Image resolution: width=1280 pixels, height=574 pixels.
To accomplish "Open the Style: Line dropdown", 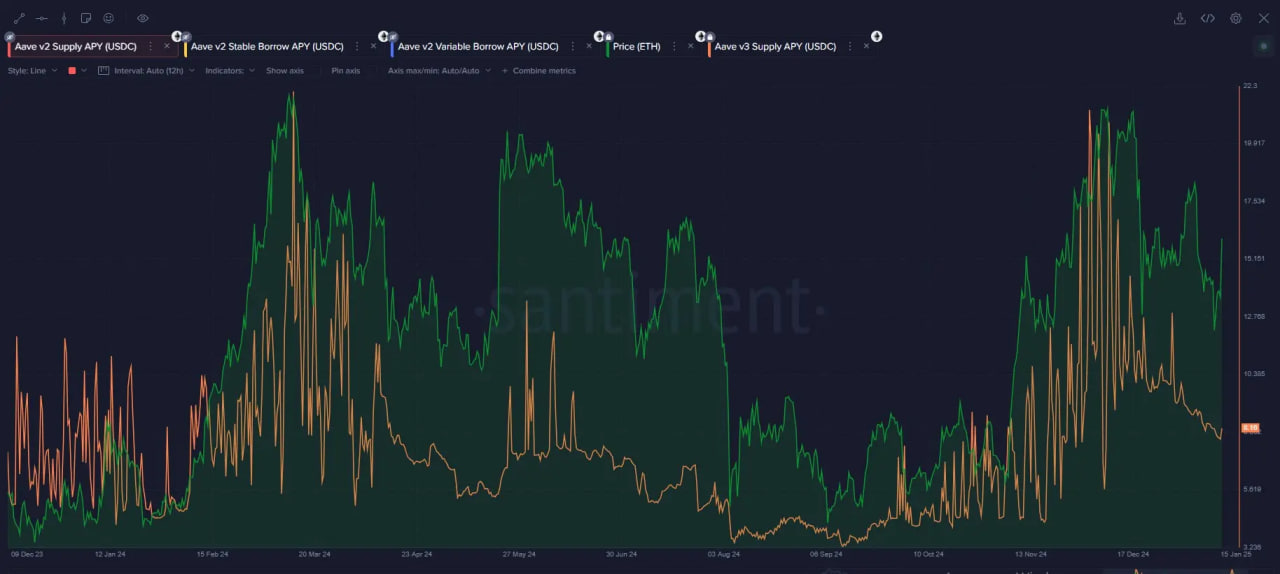I will pyautogui.click(x=33, y=71).
